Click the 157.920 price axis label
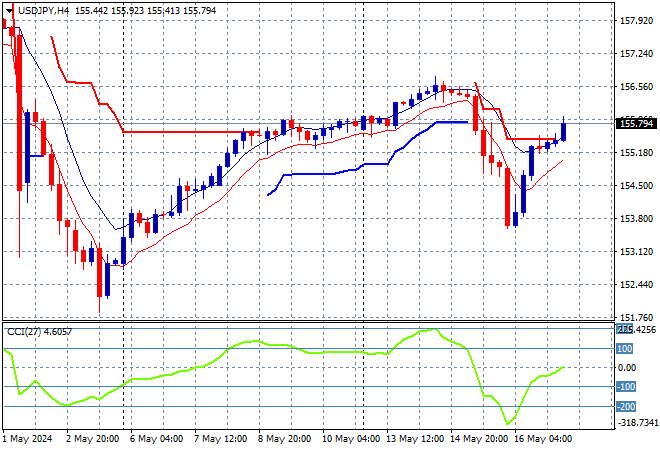Screen dimensions: 660x450 click(636, 21)
